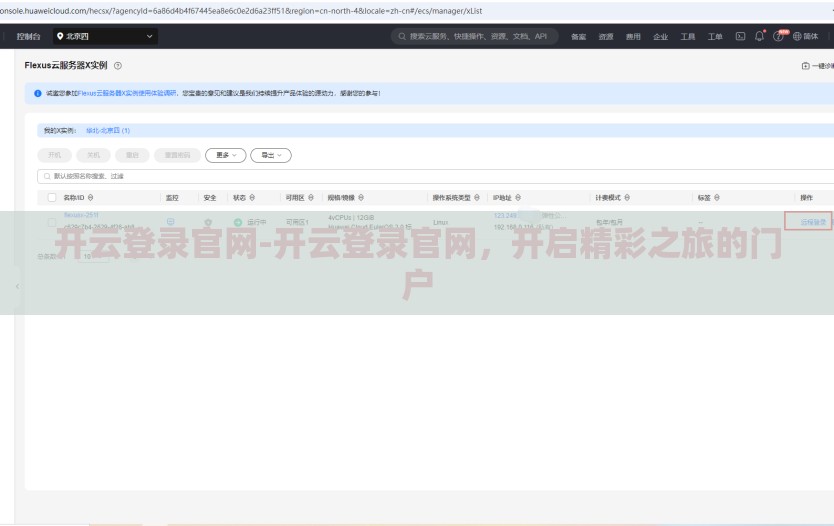The height and width of the screenshot is (526, 834).
Task: Open the notifications bell
Action: [759, 36]
